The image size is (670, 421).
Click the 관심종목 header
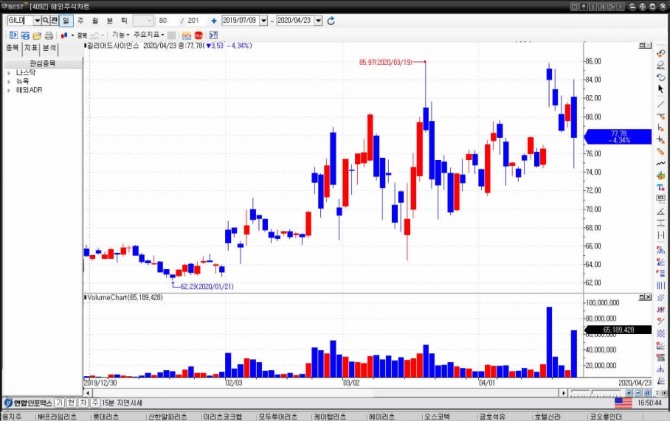click(x=42, y=63)
